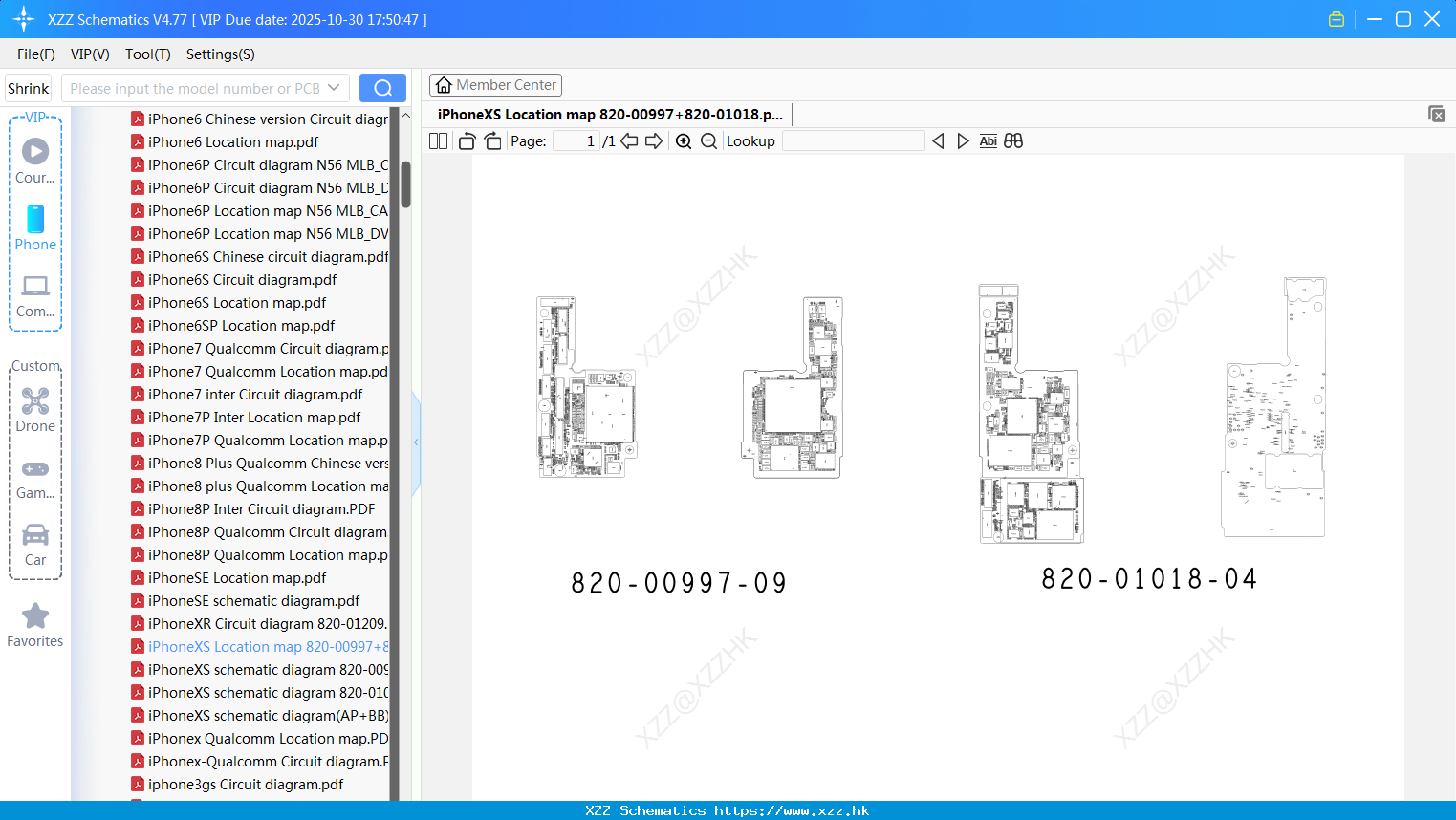Select highlighted iPhoneXS Location map 820-00997 file
Viewport: 1456px width, 820px height.
[259, 647]
